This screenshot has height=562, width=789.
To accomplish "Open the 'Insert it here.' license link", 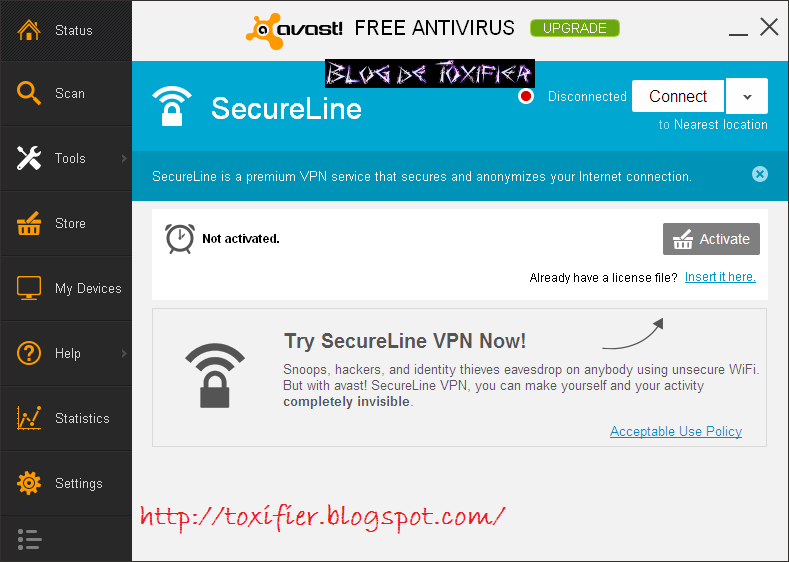I will pos(720,277).
